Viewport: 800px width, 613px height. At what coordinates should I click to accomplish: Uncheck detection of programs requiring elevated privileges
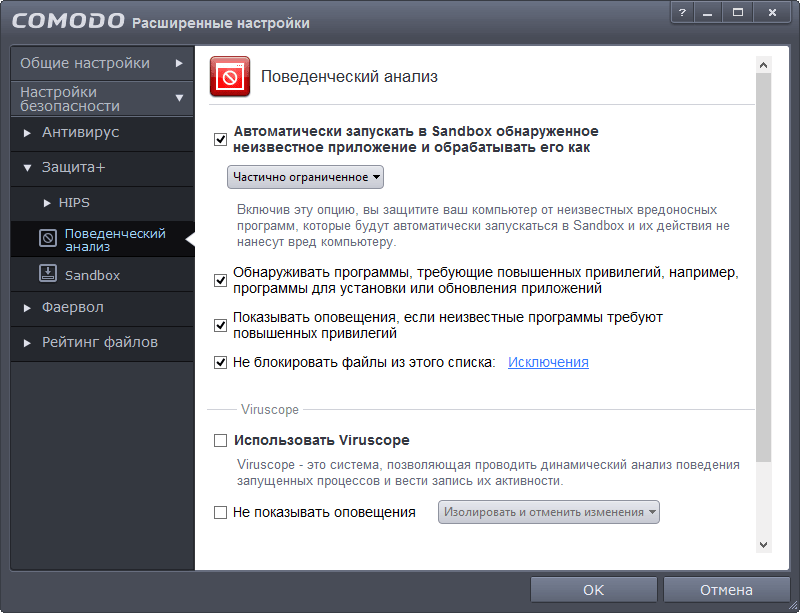pyautogui.click(x=220, y=280)
